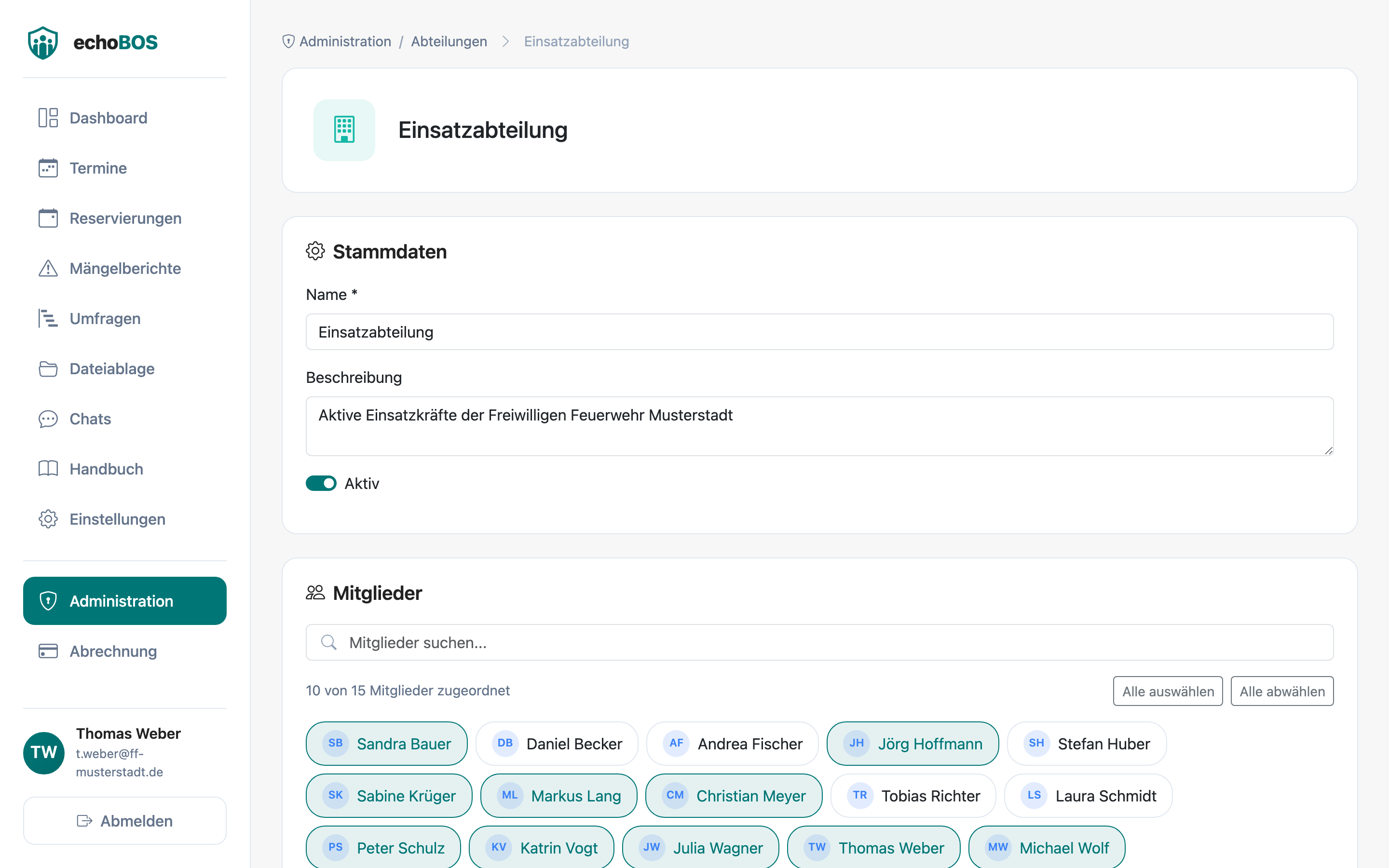Click the Termine calendar icon
This screenshot has width=1389, height=868.
[x=48, y=168]
